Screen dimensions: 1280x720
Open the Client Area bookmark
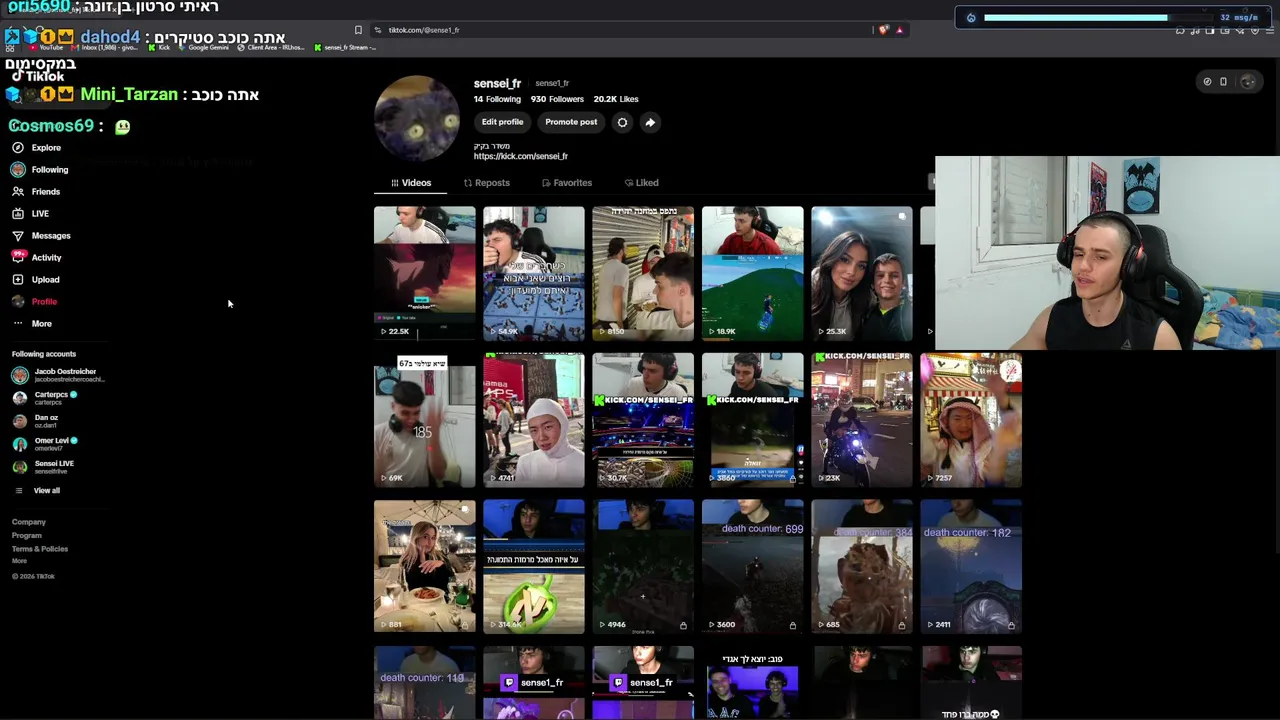(x=272, y=47)
